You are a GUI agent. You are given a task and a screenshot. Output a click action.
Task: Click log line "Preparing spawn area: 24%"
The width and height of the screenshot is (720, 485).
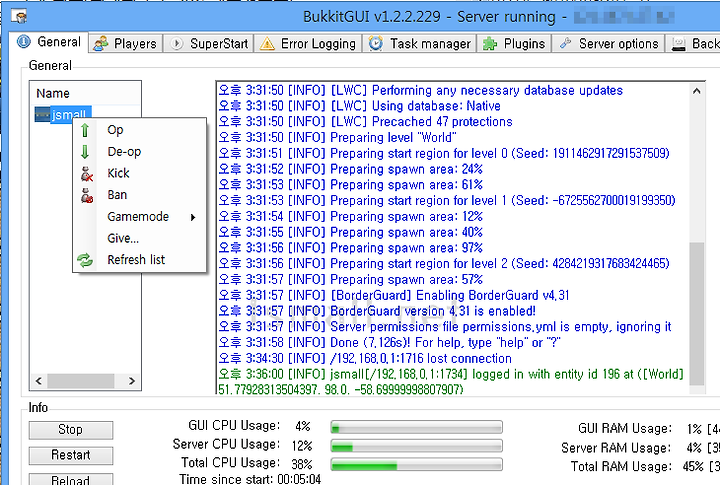[351, 169]
